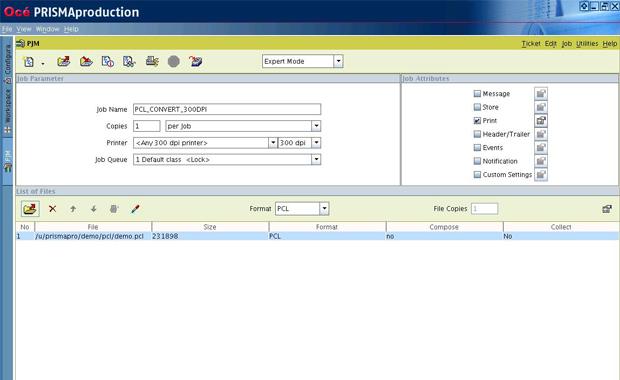
Task: Enable the Message checkbox
Action: point(477,94)
